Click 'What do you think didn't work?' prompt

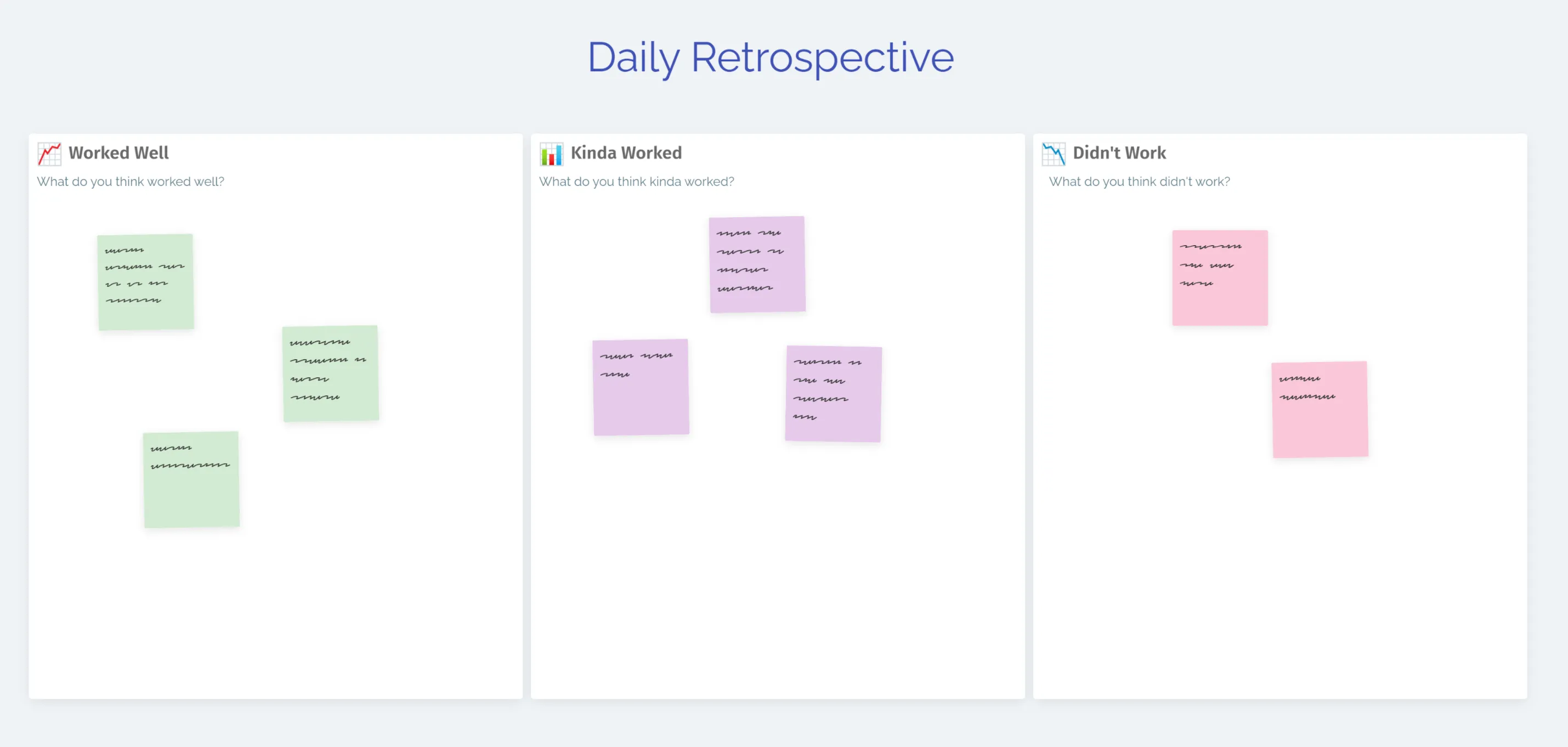click(1139, 182)
